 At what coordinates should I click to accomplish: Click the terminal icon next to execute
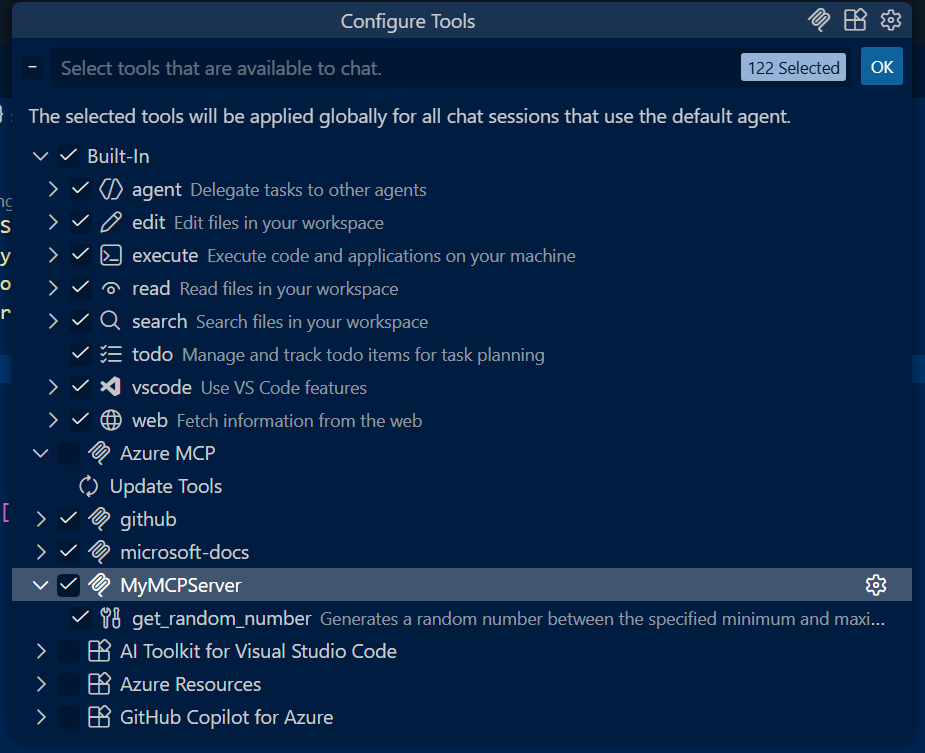(x=110, y=254)
